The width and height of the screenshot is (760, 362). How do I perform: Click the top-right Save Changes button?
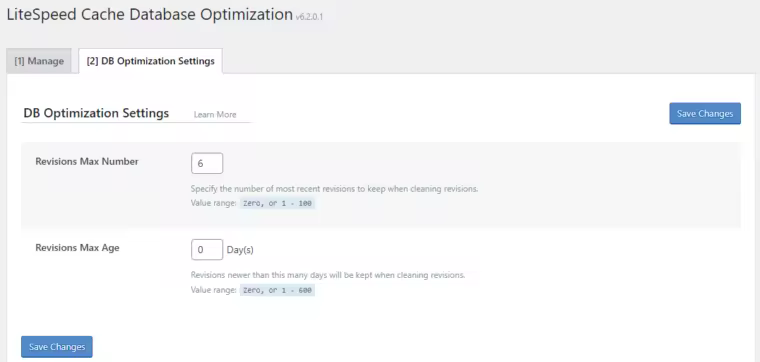(705, 113)
